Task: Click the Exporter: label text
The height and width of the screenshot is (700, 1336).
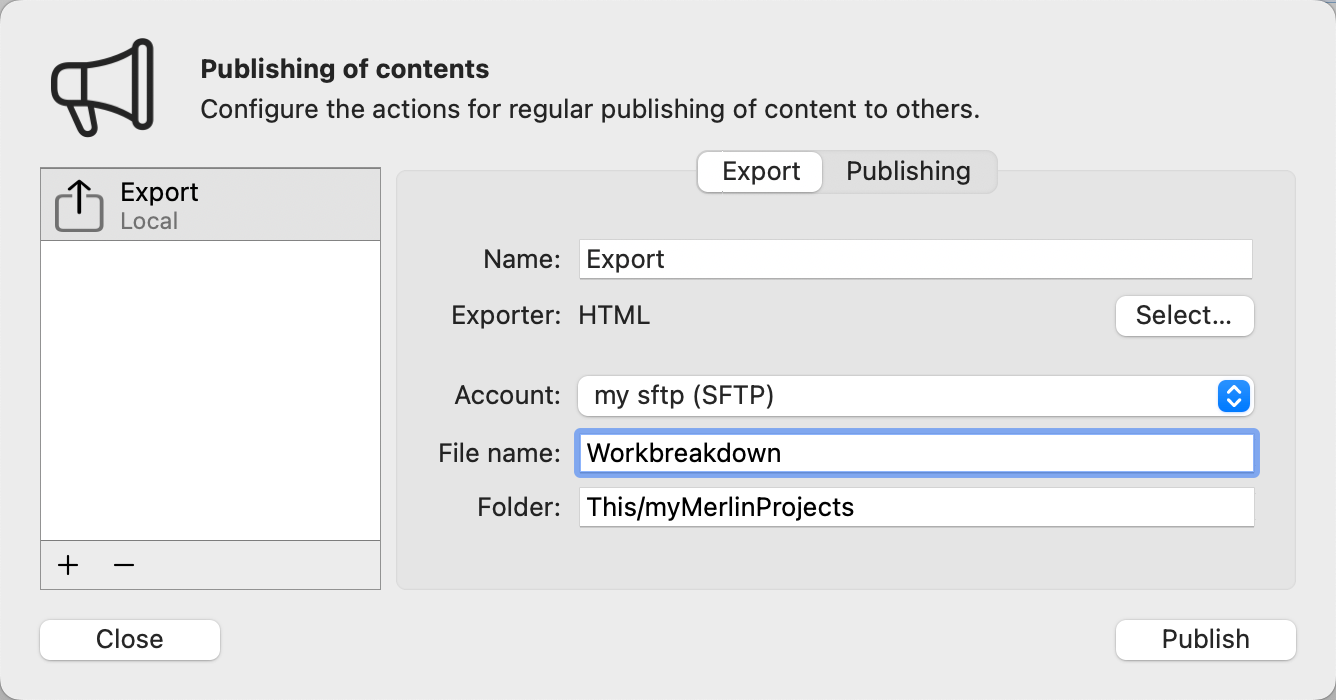Action: coord(504,315)
